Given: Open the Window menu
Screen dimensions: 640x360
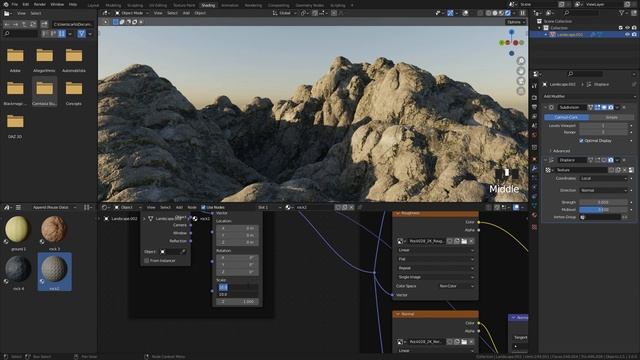Looking at the screenshot, I should pyautogui.click(x=57, y=4).
